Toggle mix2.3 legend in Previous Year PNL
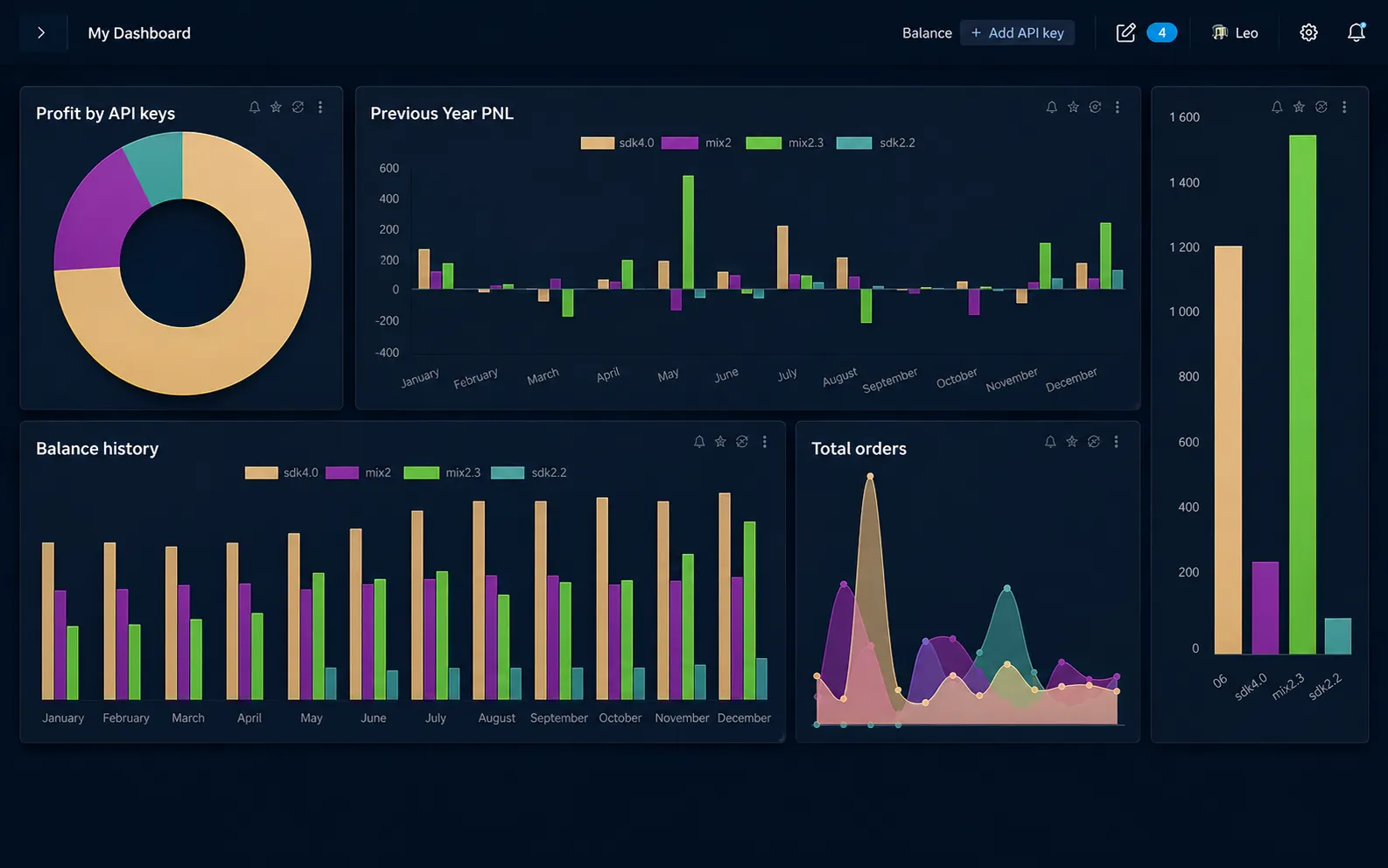The width and height of the screenshot is (1388, 868). point(785,143)
